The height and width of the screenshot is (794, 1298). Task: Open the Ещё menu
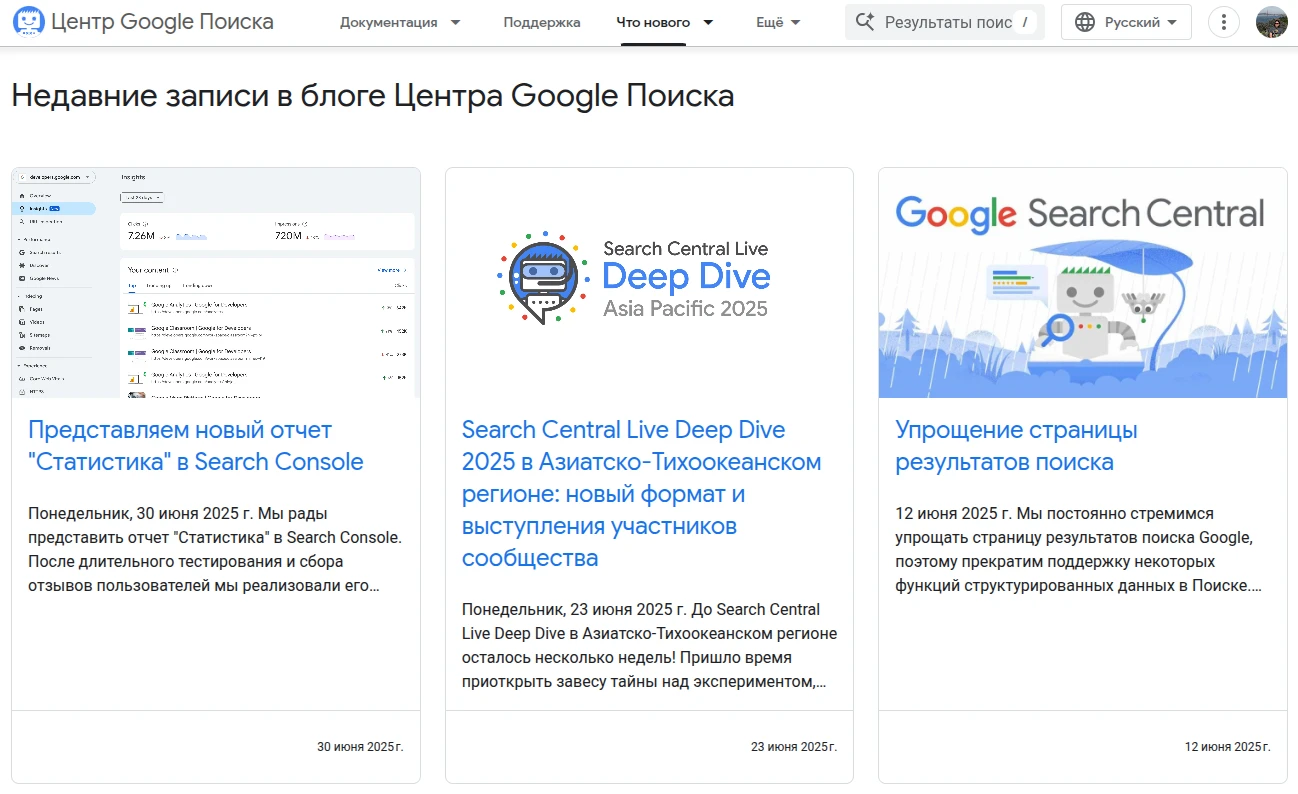(778, 22)
